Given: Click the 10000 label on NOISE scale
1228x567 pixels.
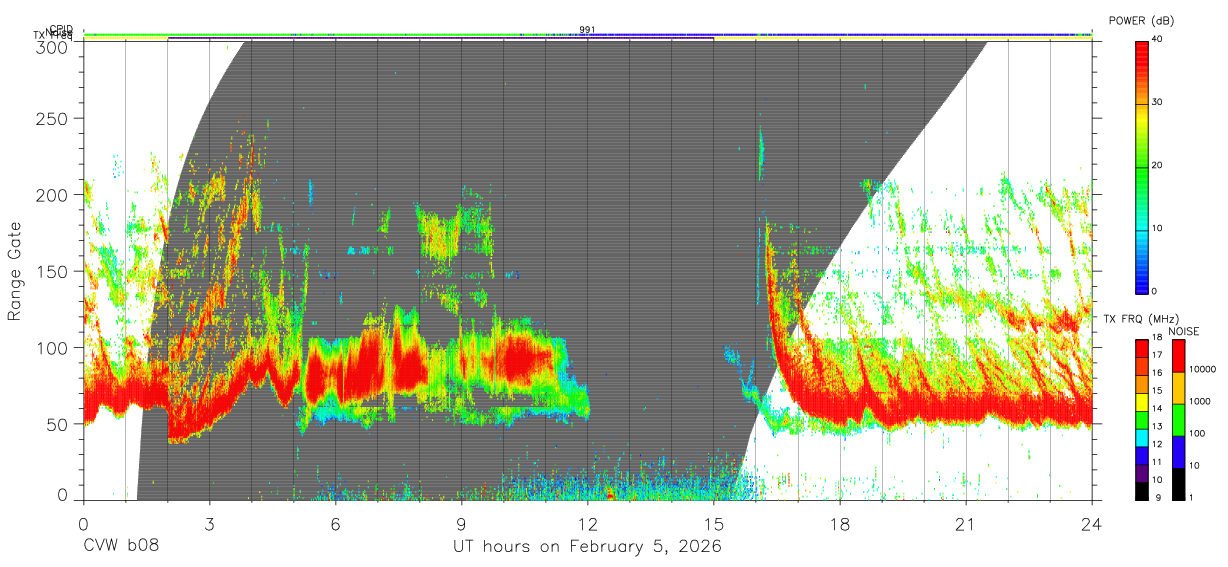Looking at the screenshot, I should coord(1202,370).
